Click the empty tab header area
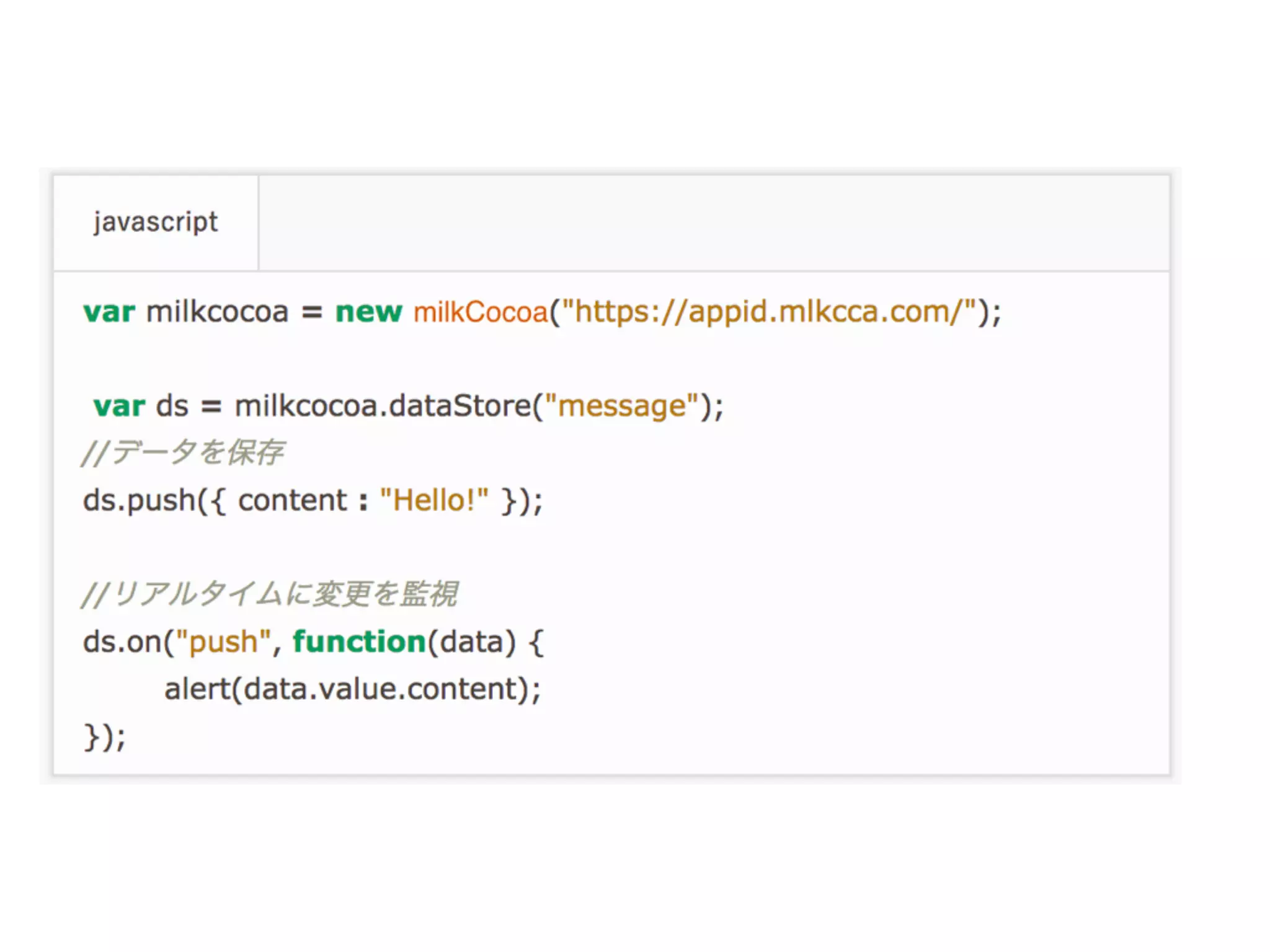Viewport: 1270px width, 952px height. (713, 223)
